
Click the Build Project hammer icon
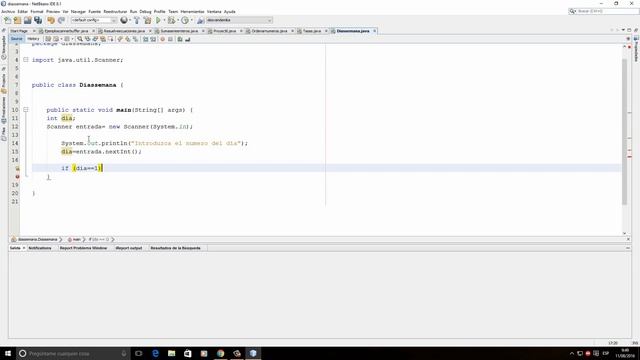(137, 20)
